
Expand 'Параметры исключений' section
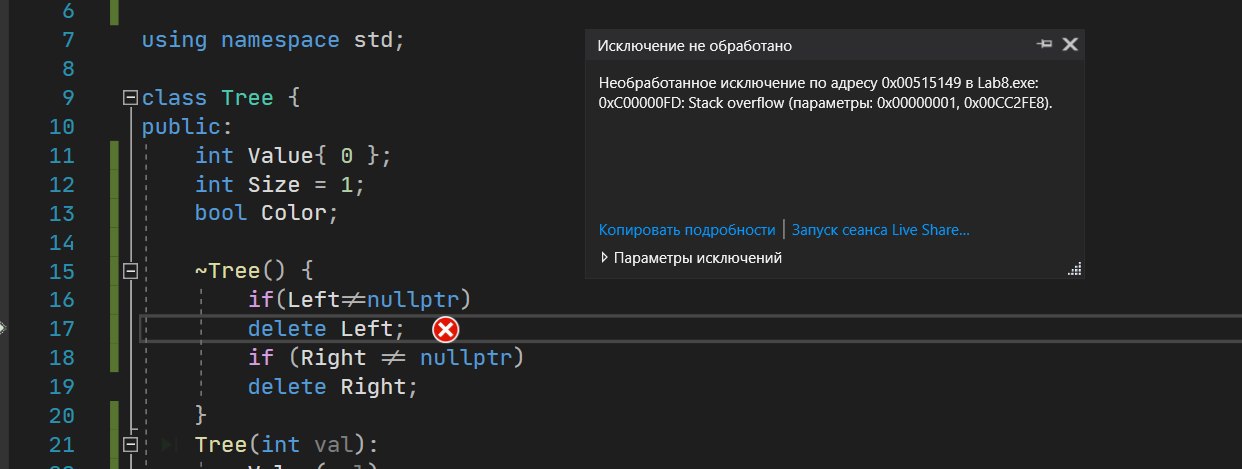(x=690, y=258)
